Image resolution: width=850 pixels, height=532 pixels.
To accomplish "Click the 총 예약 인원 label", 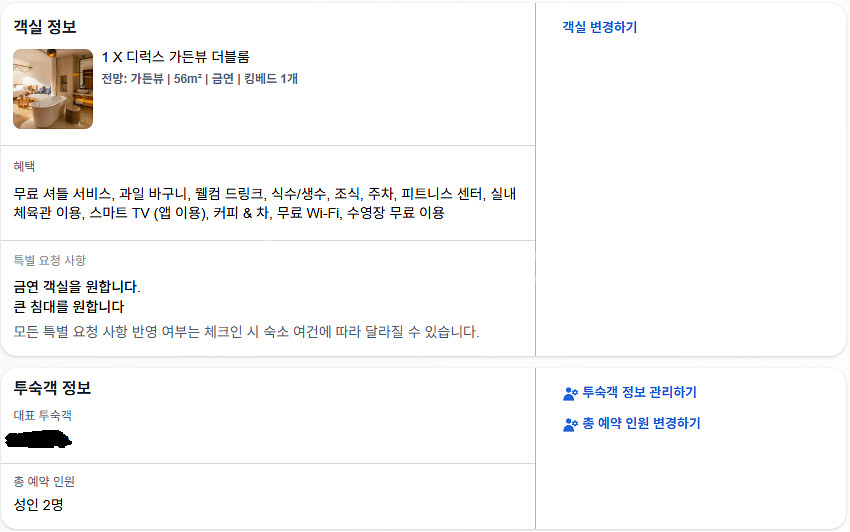I will tap(44, 482).
